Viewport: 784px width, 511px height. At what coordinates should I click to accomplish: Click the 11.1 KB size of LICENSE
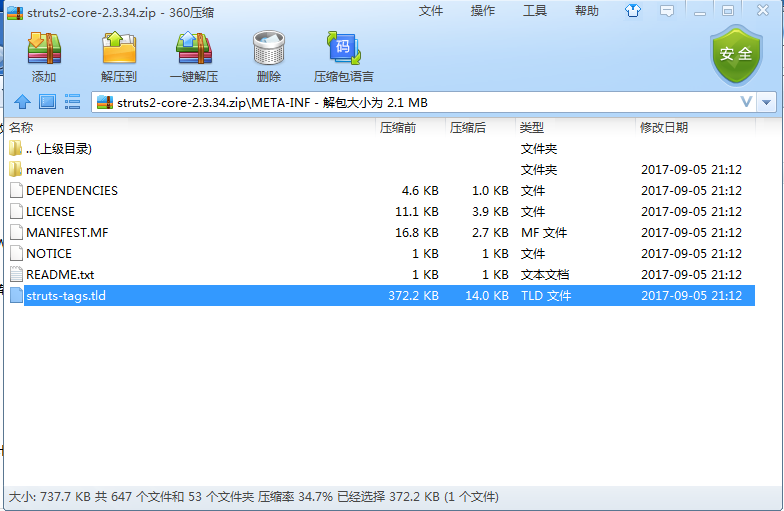coord(417,212)
